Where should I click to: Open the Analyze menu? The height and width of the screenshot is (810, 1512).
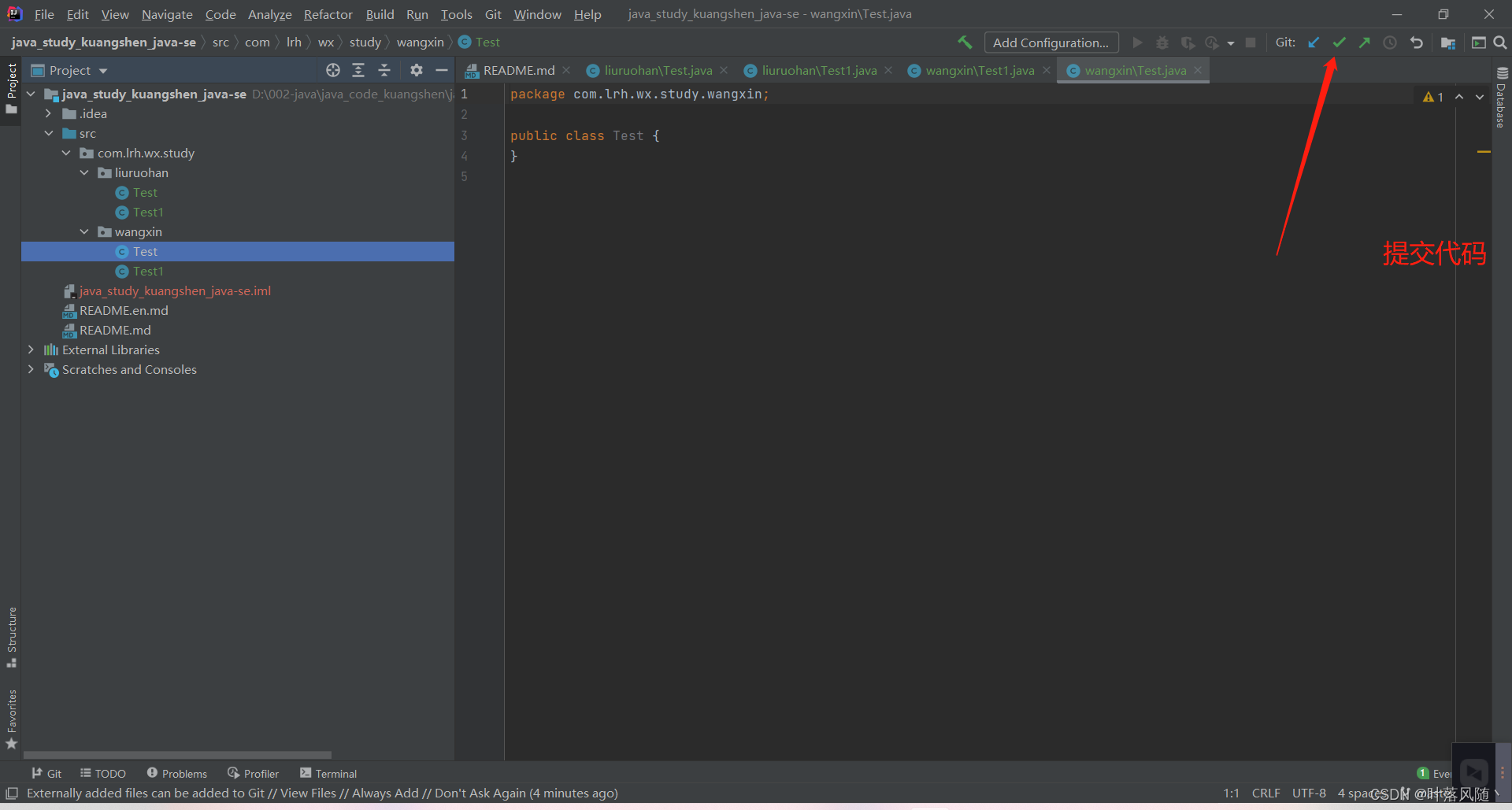pyautogui.click(x=269, y=14)
